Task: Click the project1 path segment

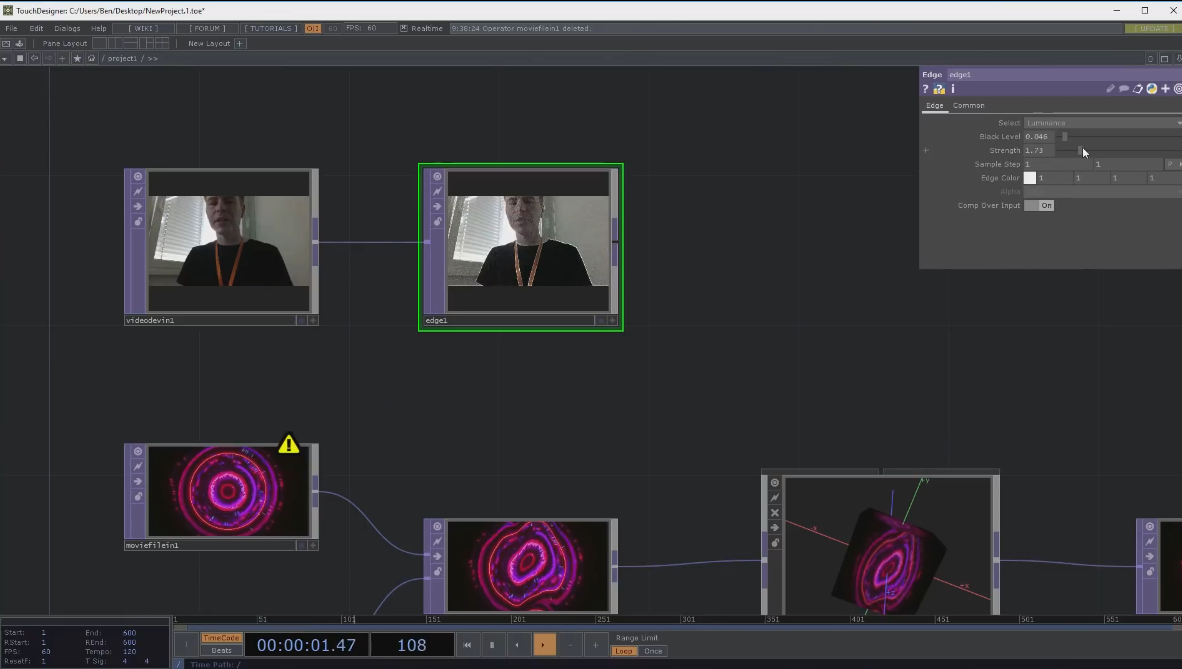Action: tap(122, 59)
